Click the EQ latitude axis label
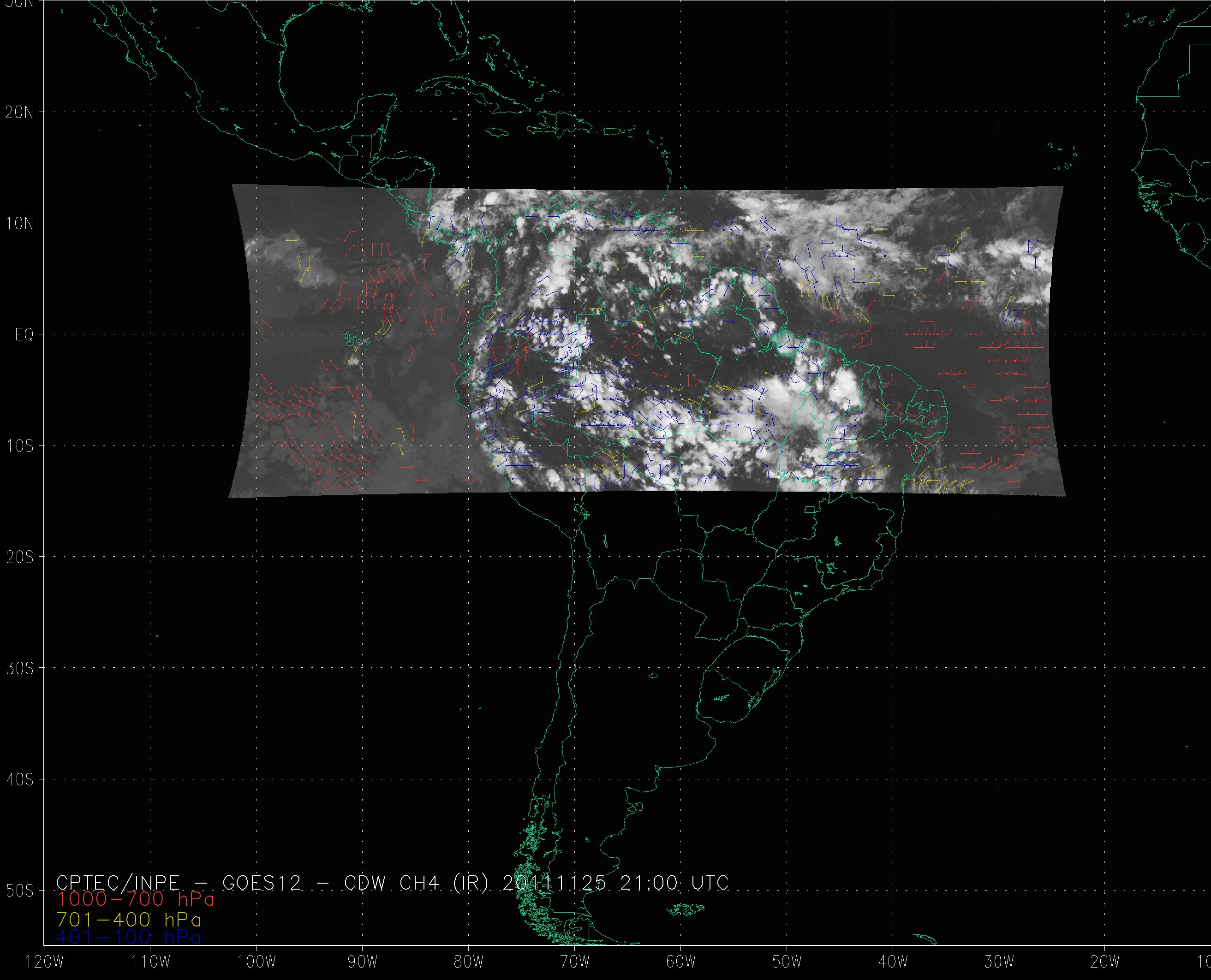 point(24,335)
